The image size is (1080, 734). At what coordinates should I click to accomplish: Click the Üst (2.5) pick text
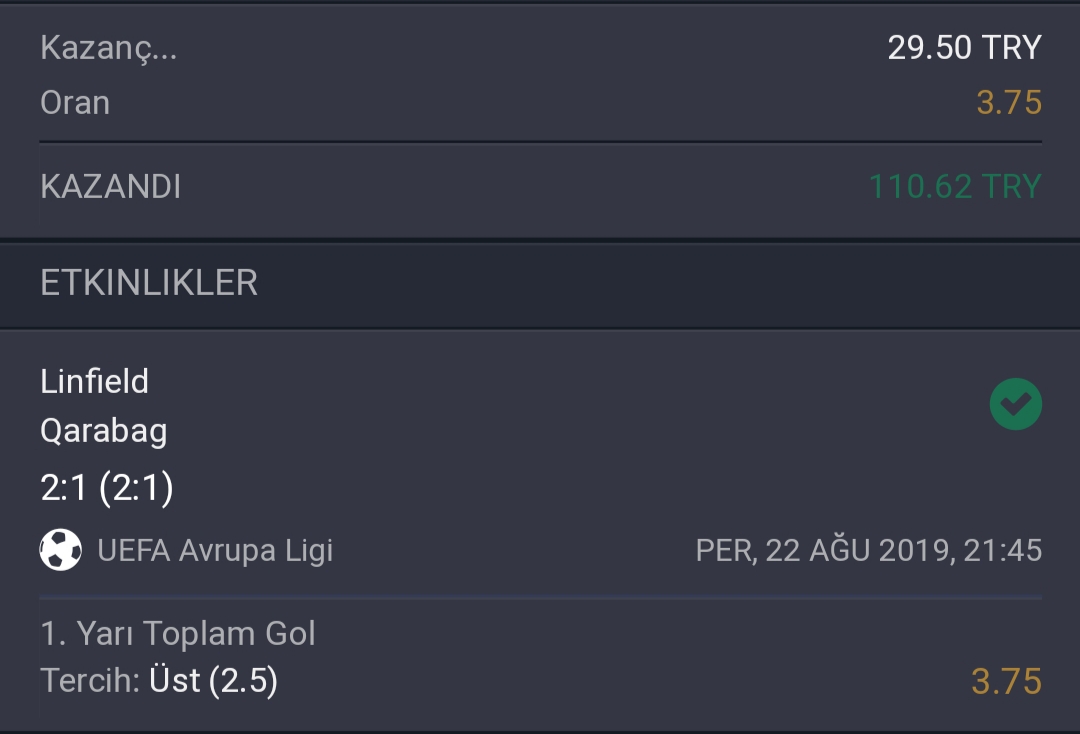pos(214,680)
